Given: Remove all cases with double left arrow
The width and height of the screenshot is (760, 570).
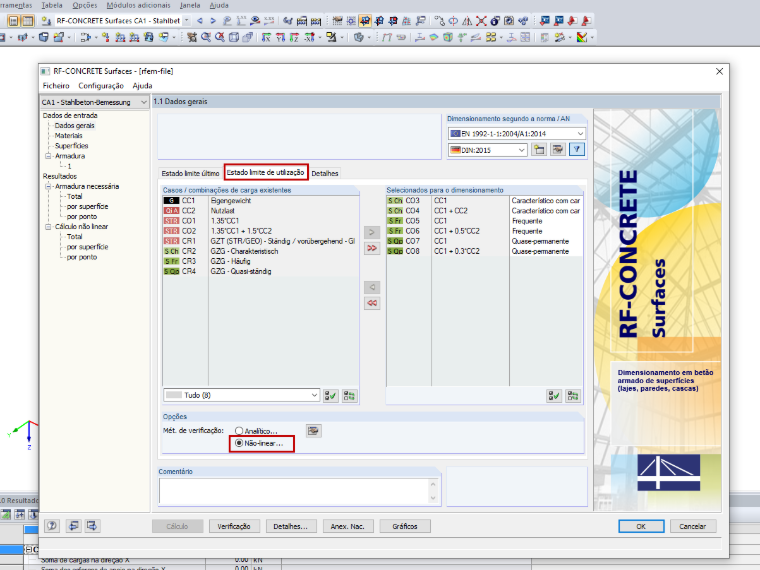Looking at the screenshot, I should 372,303.
